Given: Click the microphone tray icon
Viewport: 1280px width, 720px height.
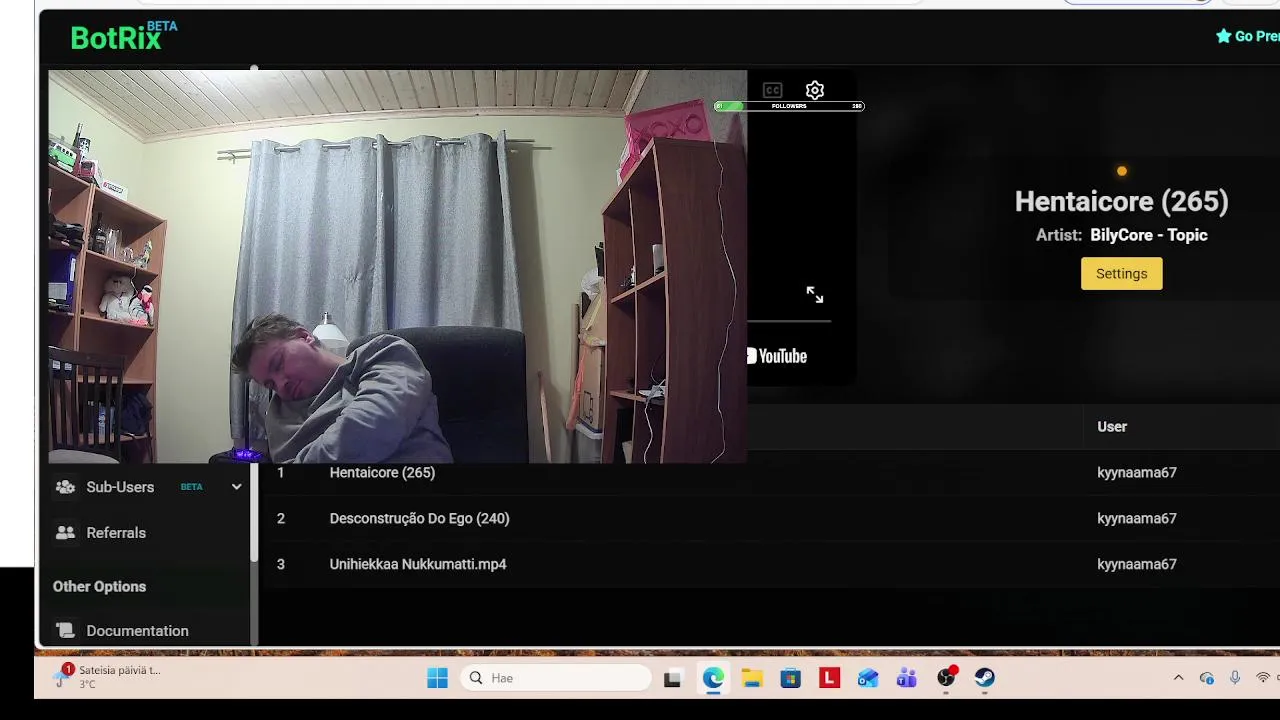Looking at the screenshot, I should (1235, 678).
